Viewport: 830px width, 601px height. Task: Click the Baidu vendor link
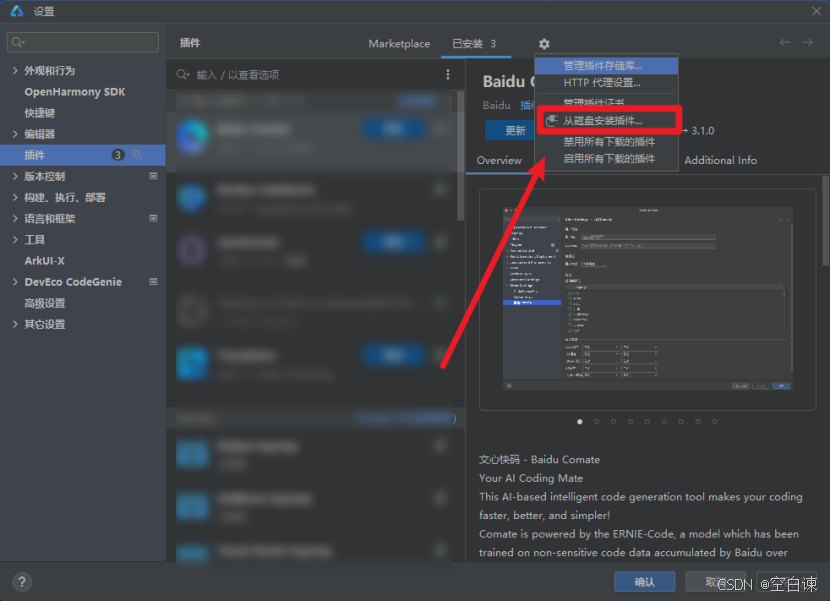pos(497,105)
